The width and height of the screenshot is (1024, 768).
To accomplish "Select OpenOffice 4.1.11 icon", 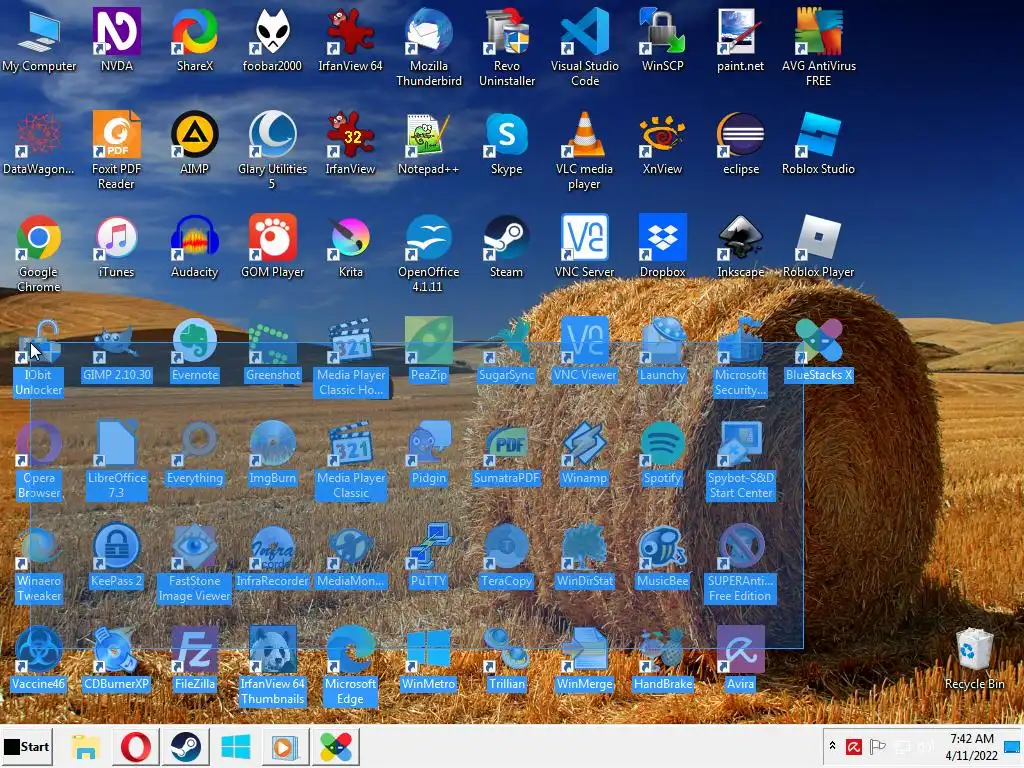I will [x=428, y=253].
